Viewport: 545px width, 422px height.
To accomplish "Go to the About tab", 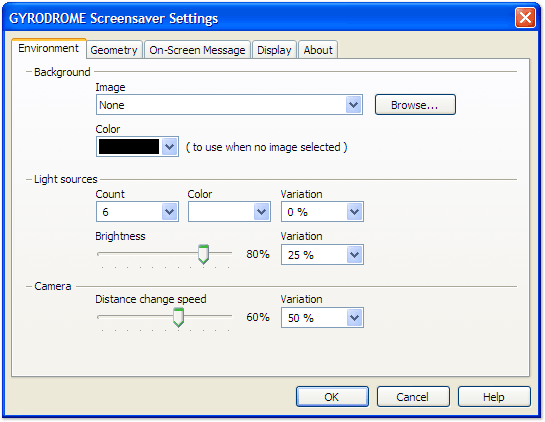I will coord(318,50).
